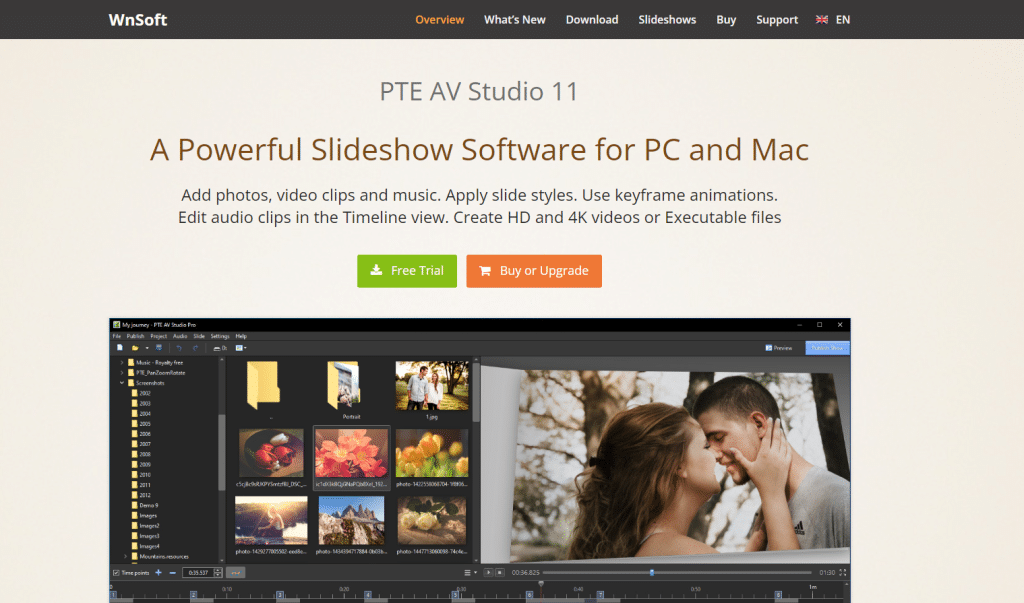Add a time point with the plus icon
The width and height of the screenshot is (1024, 603).
coord(157,572)
